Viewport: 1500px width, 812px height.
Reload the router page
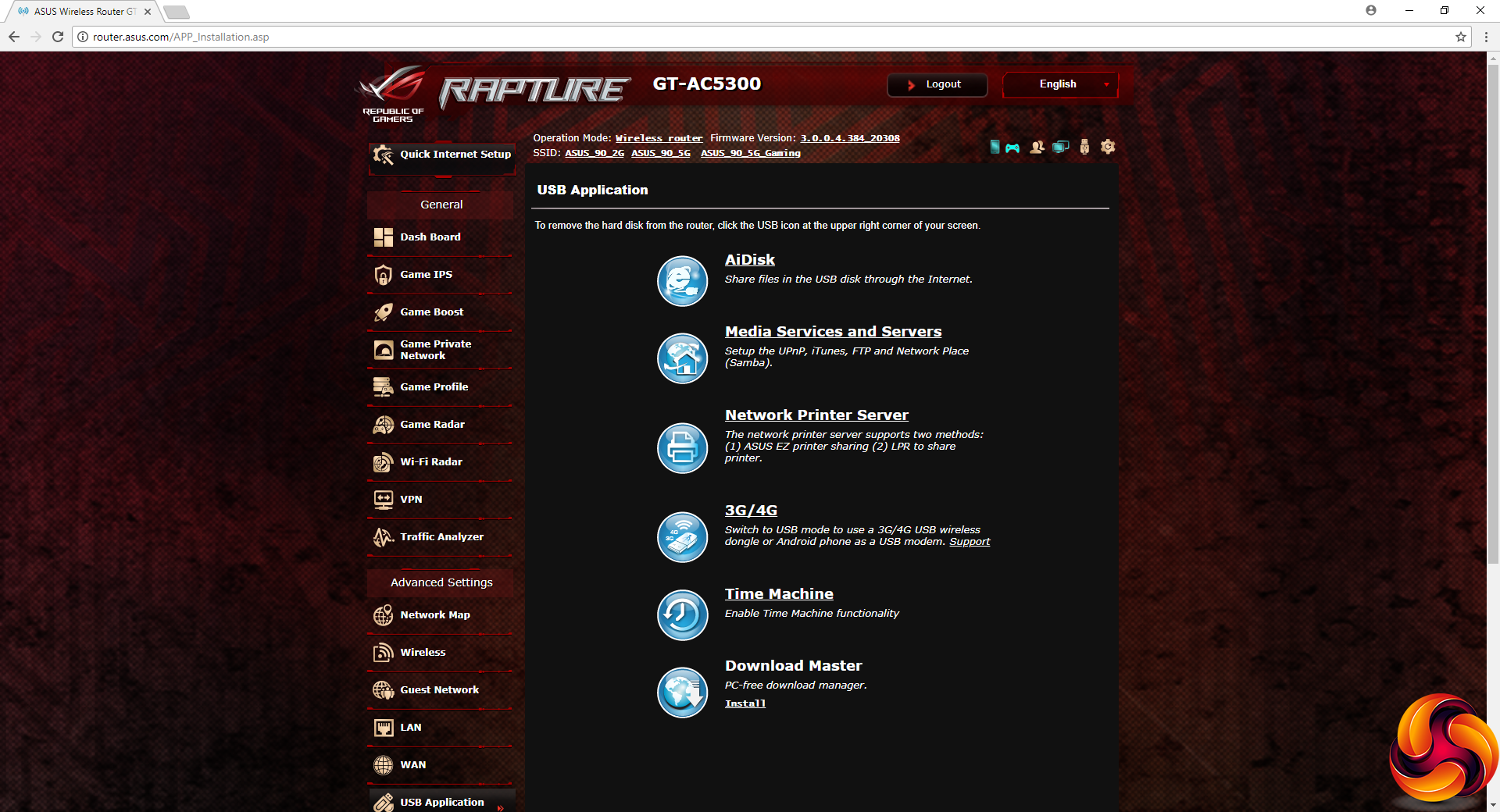pyautogui.click(x=57, y=37)
